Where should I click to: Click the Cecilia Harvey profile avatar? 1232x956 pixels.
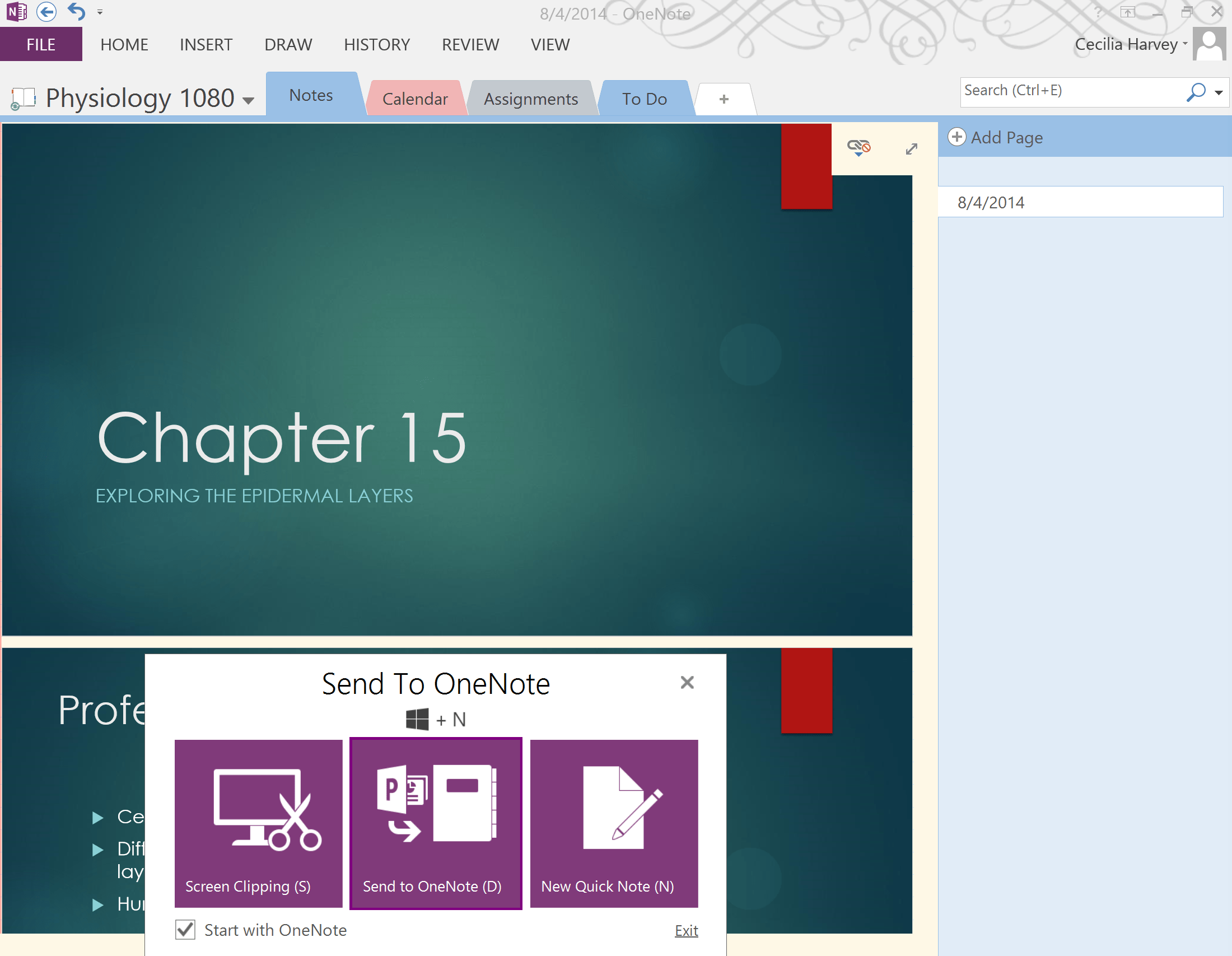(1208, 44)
